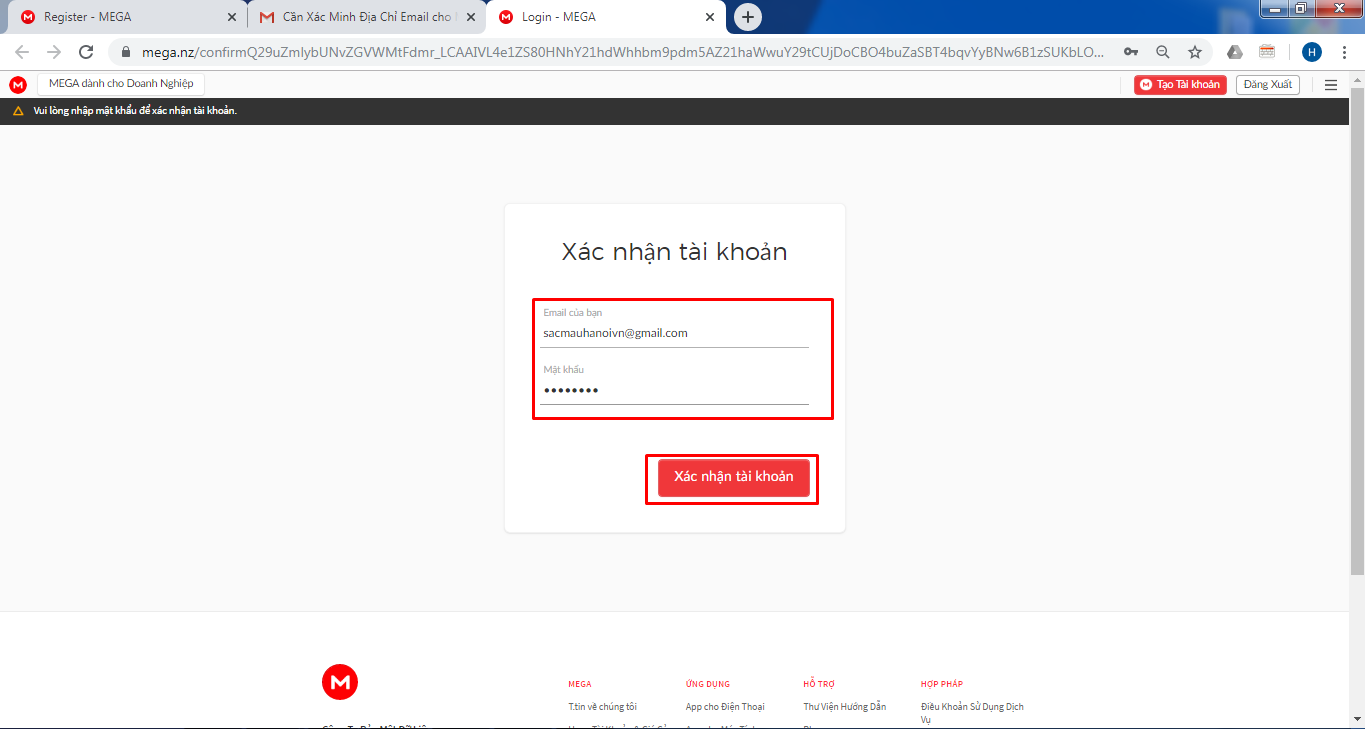Image resolution: width=1365 pixels, height=729 pixels.
Task: Click the red Xác nhận tài khoản button
Action: tap(733, 477)
